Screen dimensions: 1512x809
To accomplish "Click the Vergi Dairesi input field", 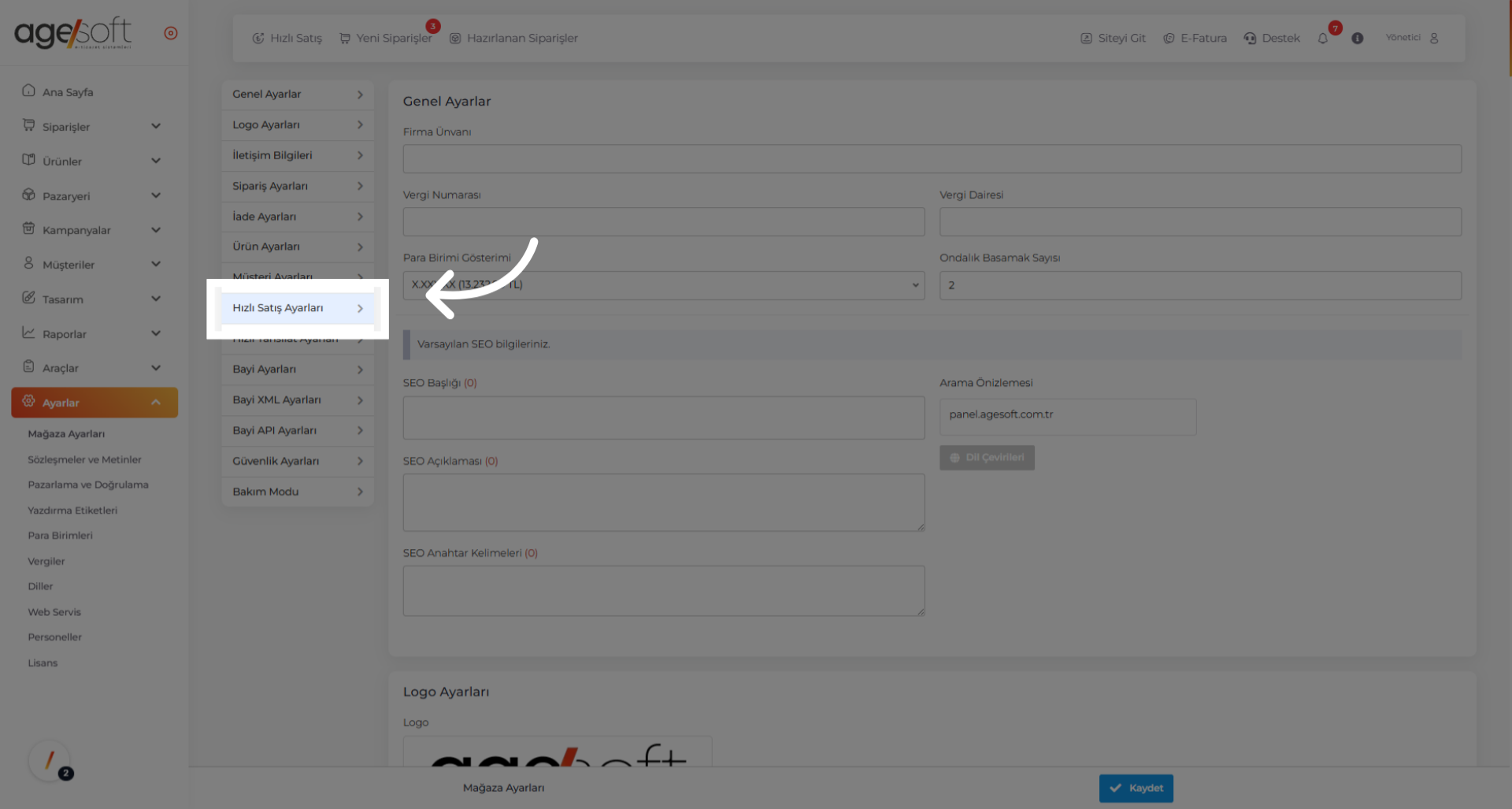I will click(1200, 222).
